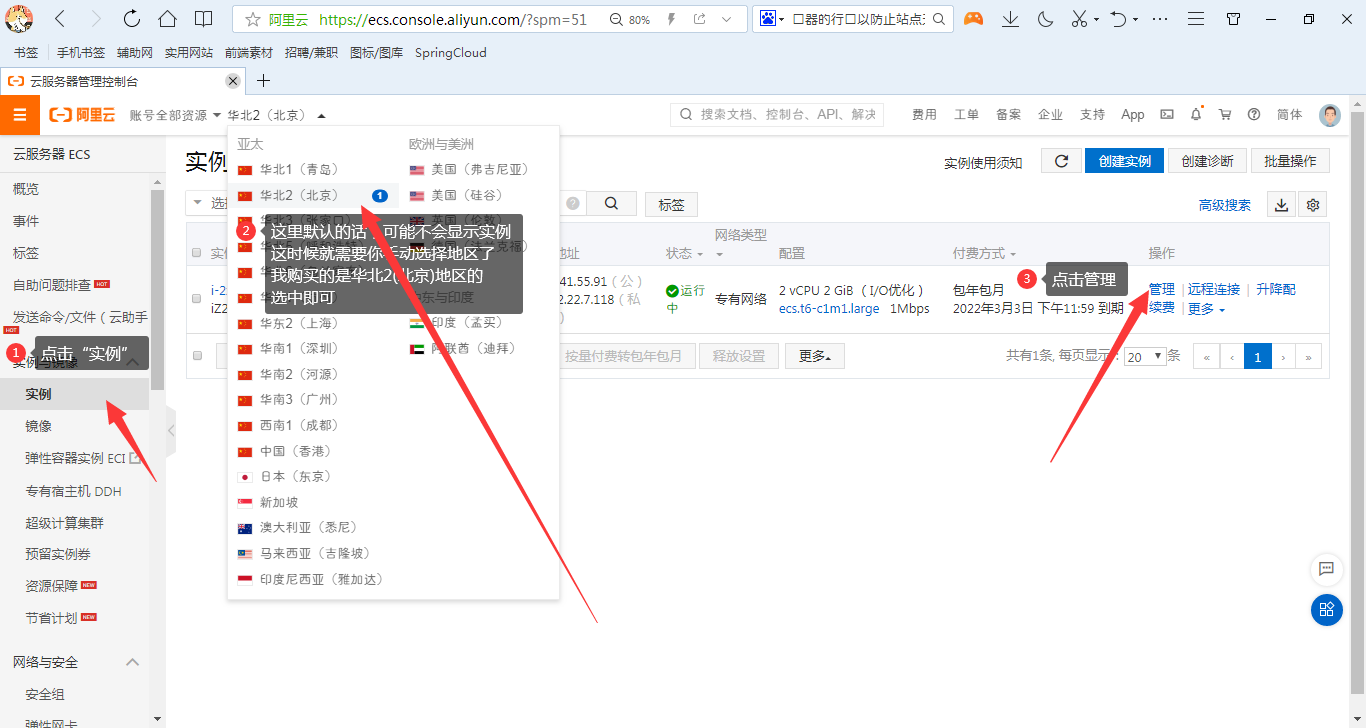Screen dimensions: 1366x728
Task: Open the browser hamburger menu
Action: pos(1195,19)
